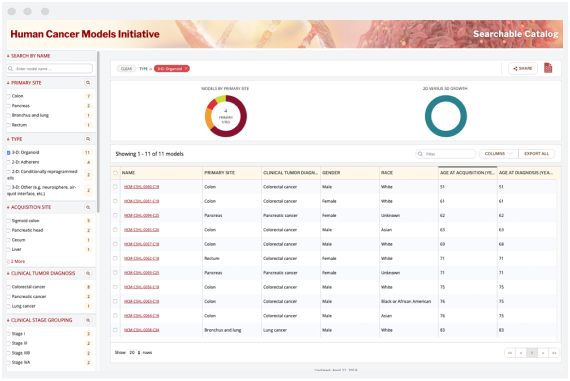Remove the 3-D Organoid filter chip
The width and height of the screenshot is (570, 381).
point(186,69)
